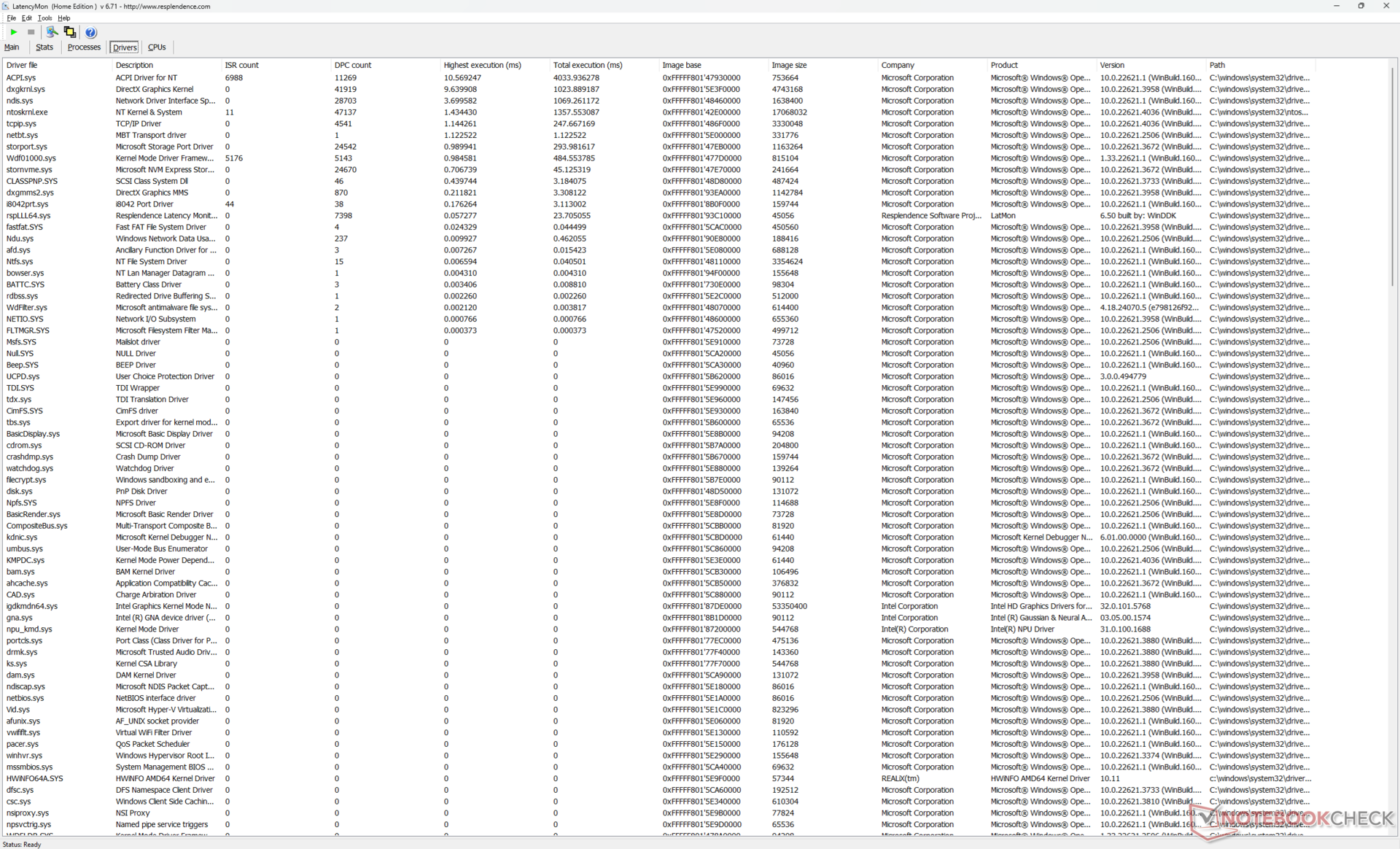Viewport: 1400px width, 849px height.
Task: Click Resplendence Software company cell
Action: click(x=931, y=216)
